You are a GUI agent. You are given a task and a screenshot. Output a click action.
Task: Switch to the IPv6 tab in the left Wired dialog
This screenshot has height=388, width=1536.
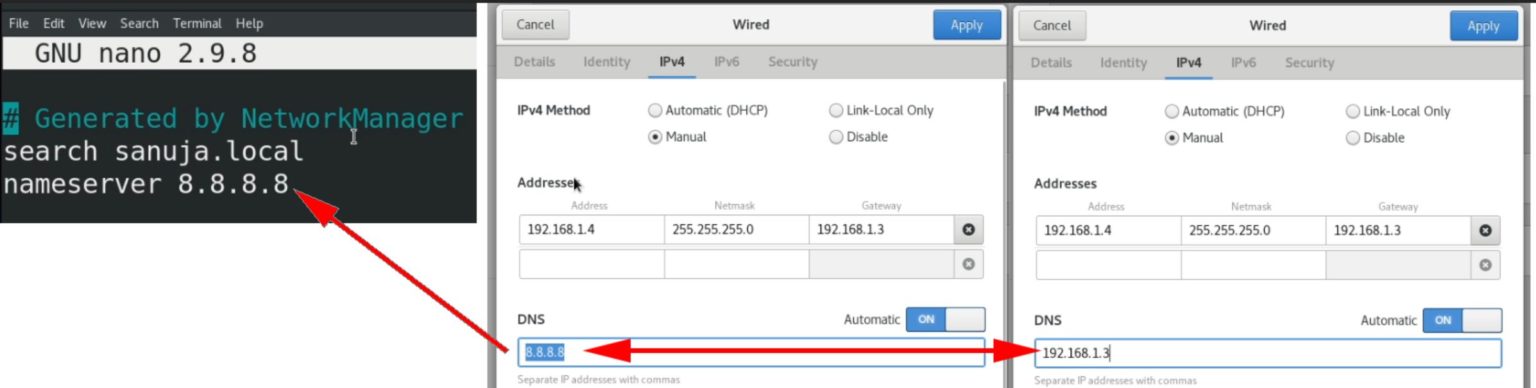click(727, 62)
